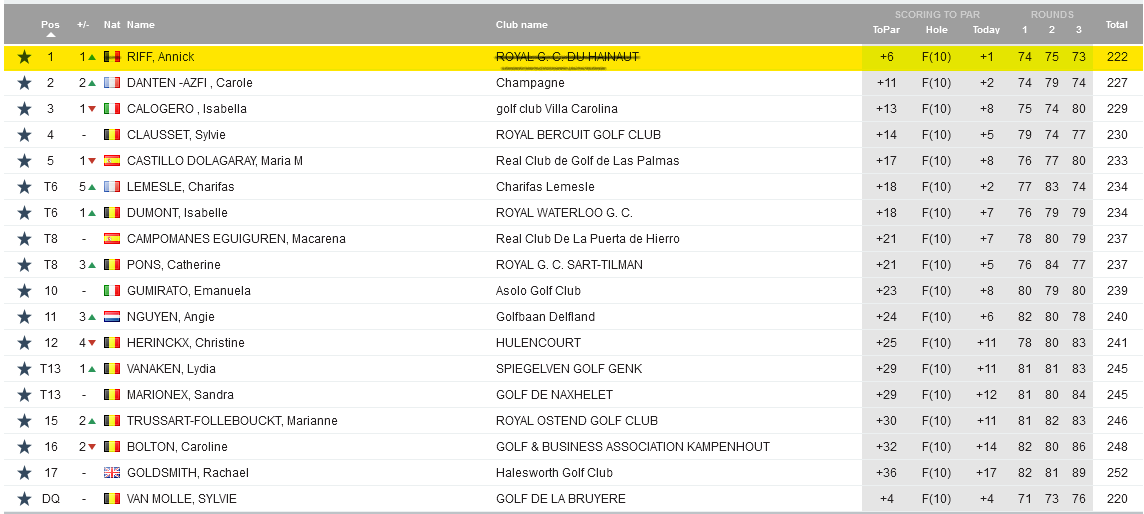Viewport: 1144px width, 514px height.
Task: Sort by the Nat column header
Action: pyautogui.click(x=112, y=25)
